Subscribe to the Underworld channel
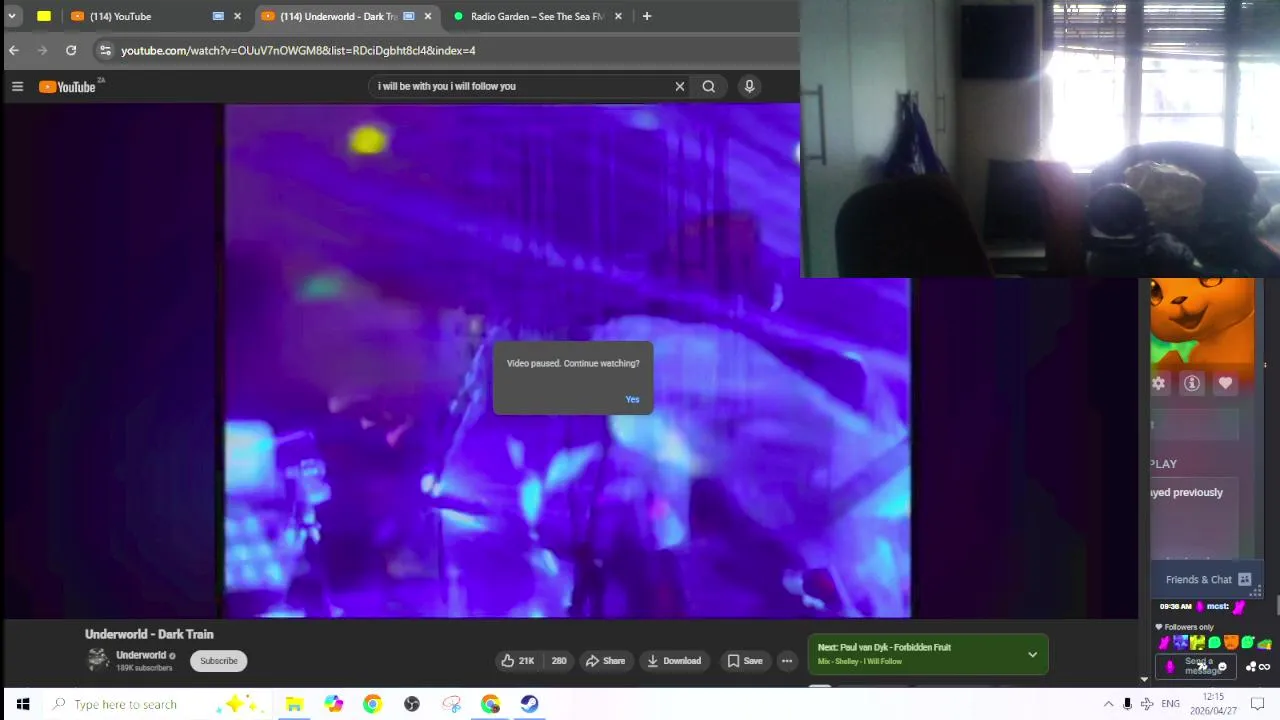 click(219, 661)
